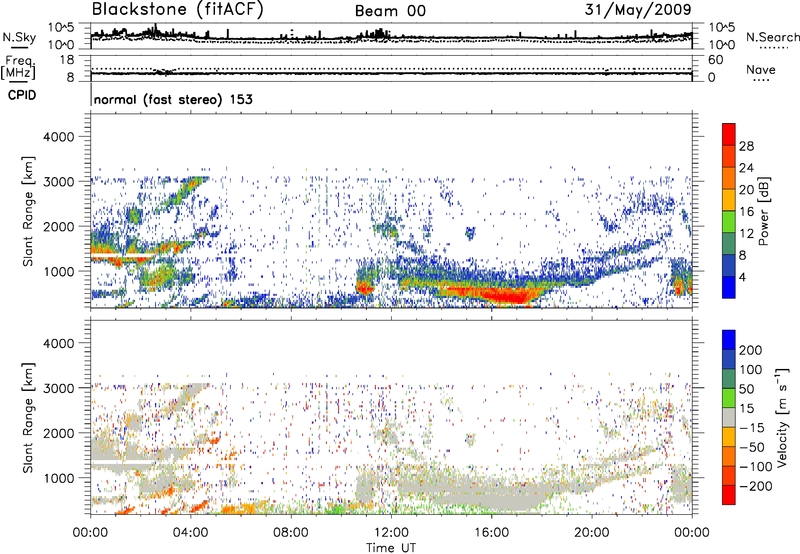Viewport: 800px width, 554px height.
Task: Click the '08:00' time tick label
Action: click(291, 533)
